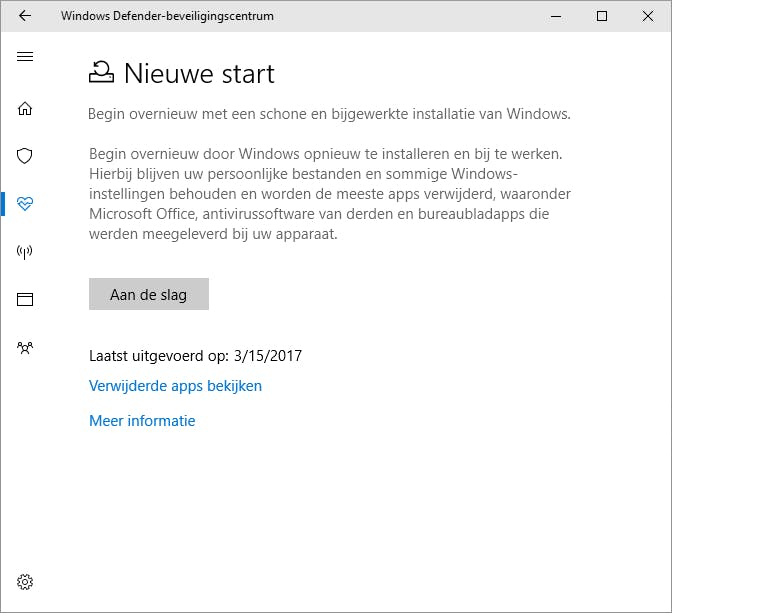Open Firewall & network protection icon

click(x=25, y=251)
